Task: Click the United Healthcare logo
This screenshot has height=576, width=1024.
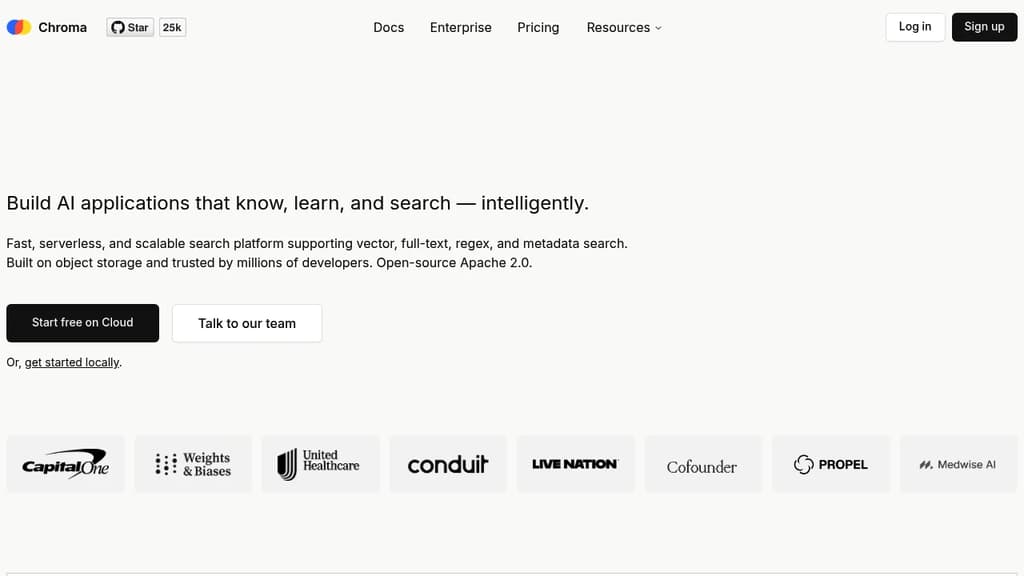Action: [x=320, y=464]
